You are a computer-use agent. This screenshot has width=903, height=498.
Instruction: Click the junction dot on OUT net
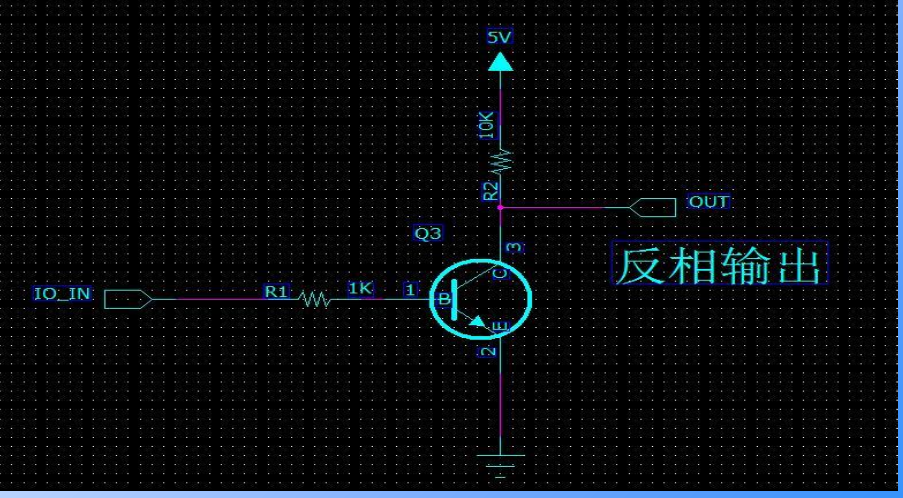pyautogui.click(x=500, y=207)
